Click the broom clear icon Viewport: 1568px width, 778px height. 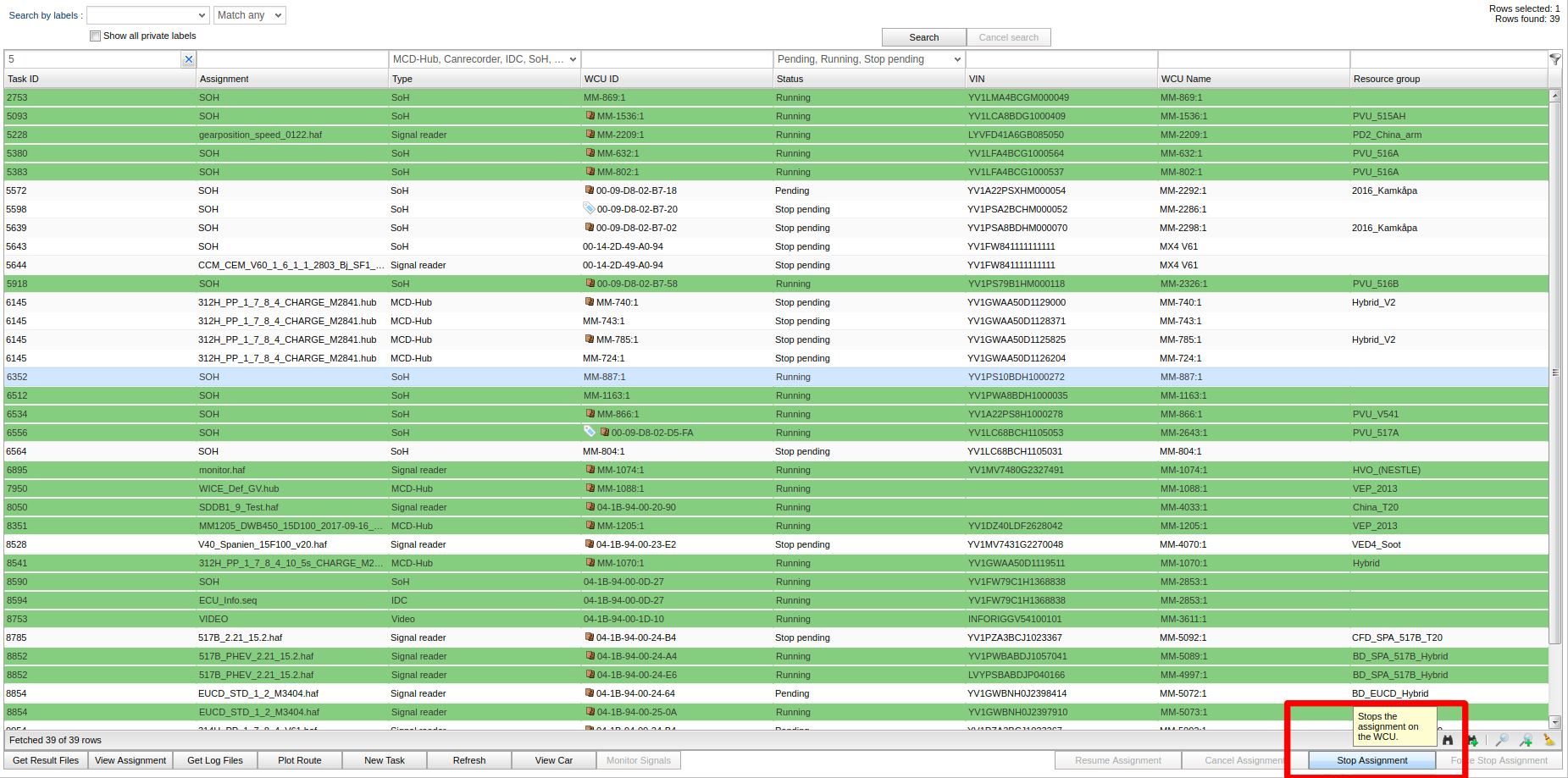1549,740
